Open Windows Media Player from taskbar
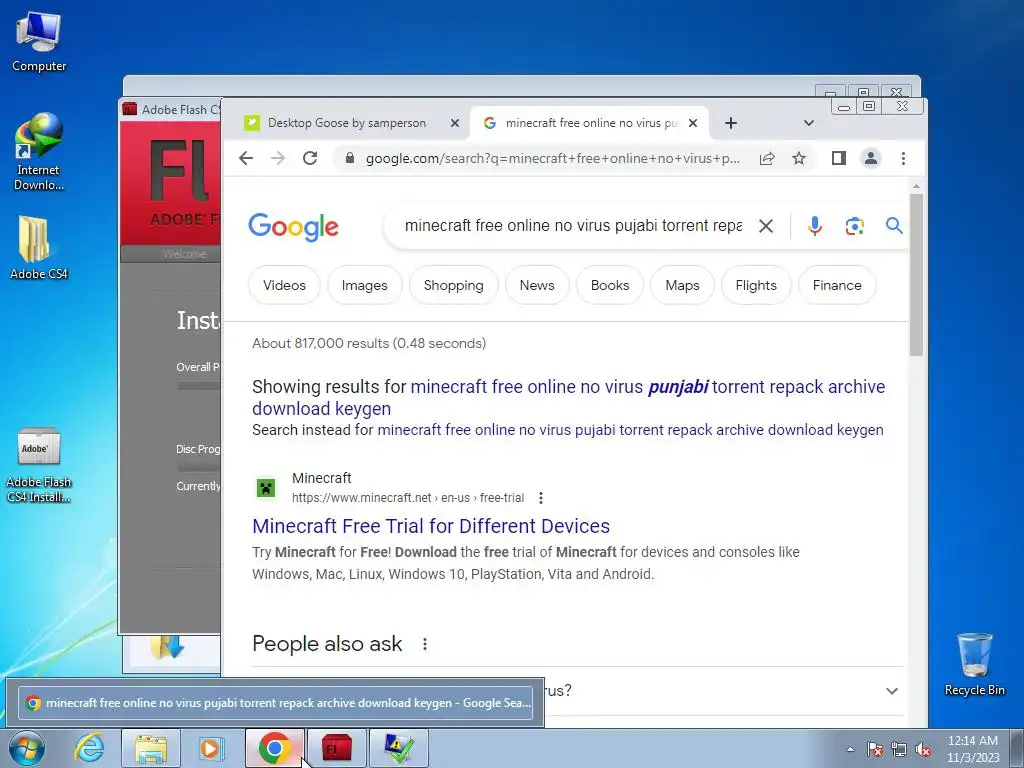This screenshot has width=1024, height=768. click(211, 748)
